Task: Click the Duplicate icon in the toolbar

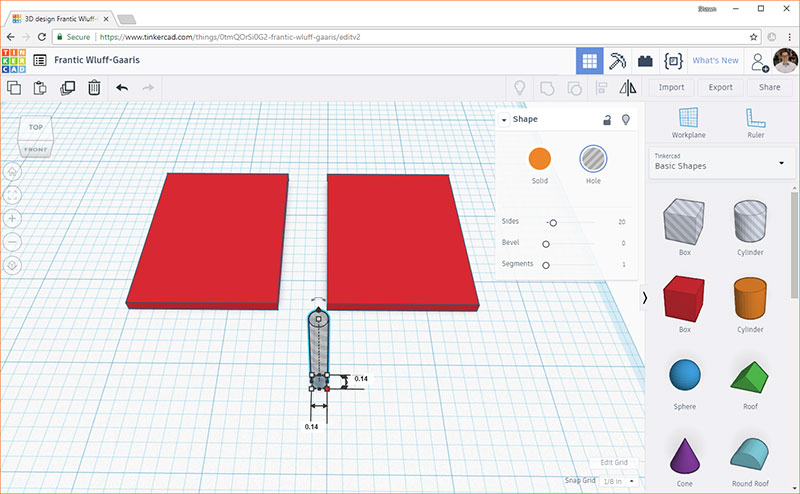Action: click(x=67, y=88)
